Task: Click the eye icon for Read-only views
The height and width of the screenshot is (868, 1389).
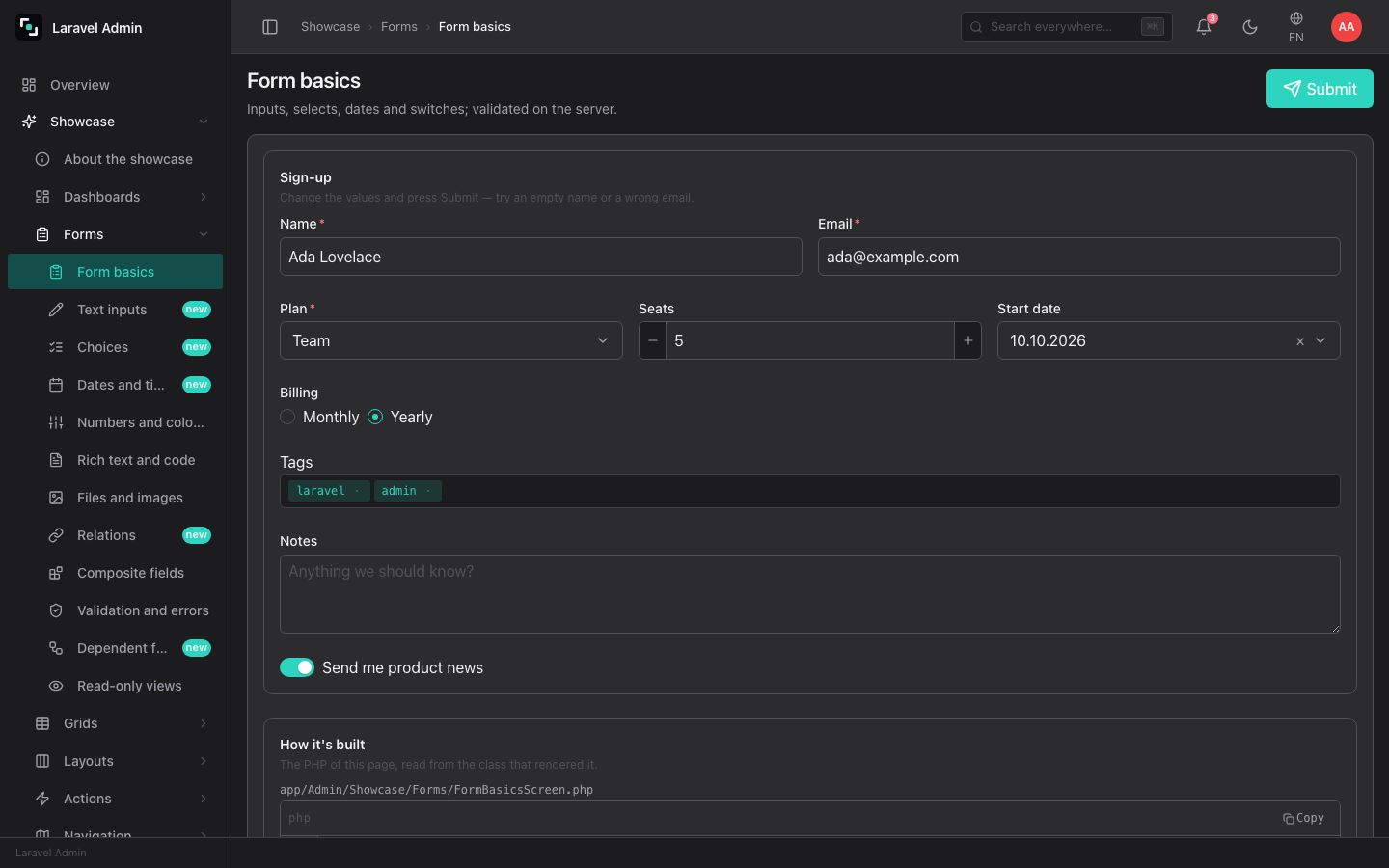Action: point(56,686)
